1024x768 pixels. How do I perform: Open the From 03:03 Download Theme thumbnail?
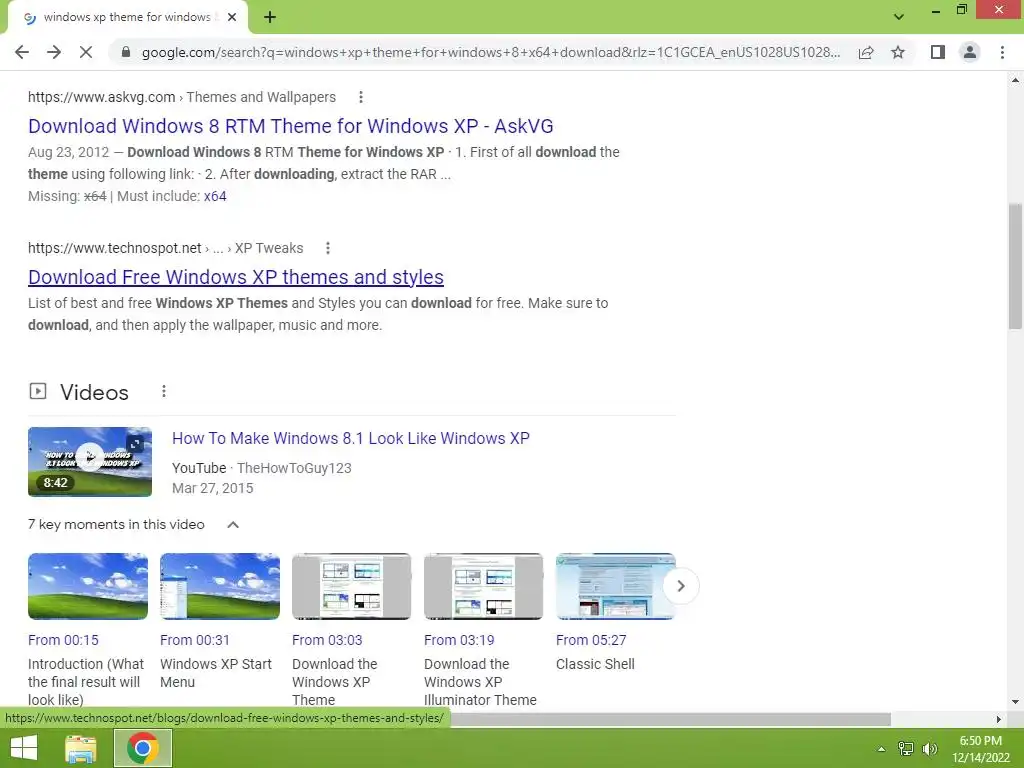tap(352, 586)
